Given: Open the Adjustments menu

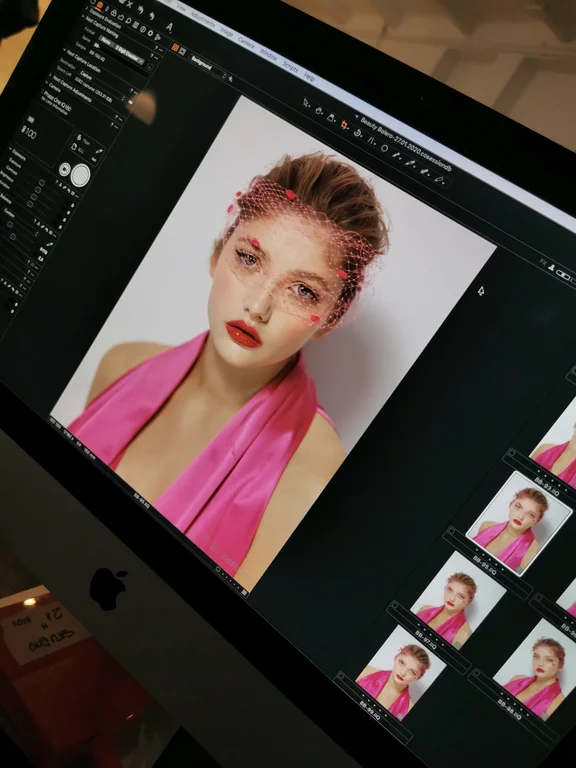Looking at the screenshot, I should (203, 19).
